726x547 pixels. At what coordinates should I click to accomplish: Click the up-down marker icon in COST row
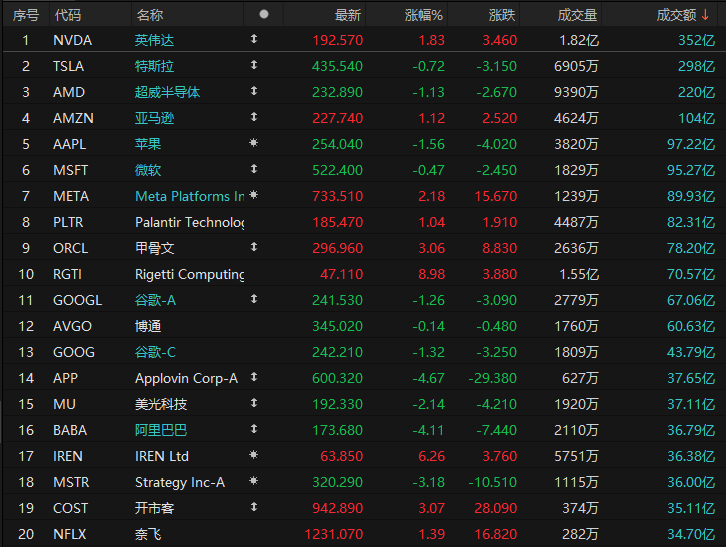tap(254, 507)
